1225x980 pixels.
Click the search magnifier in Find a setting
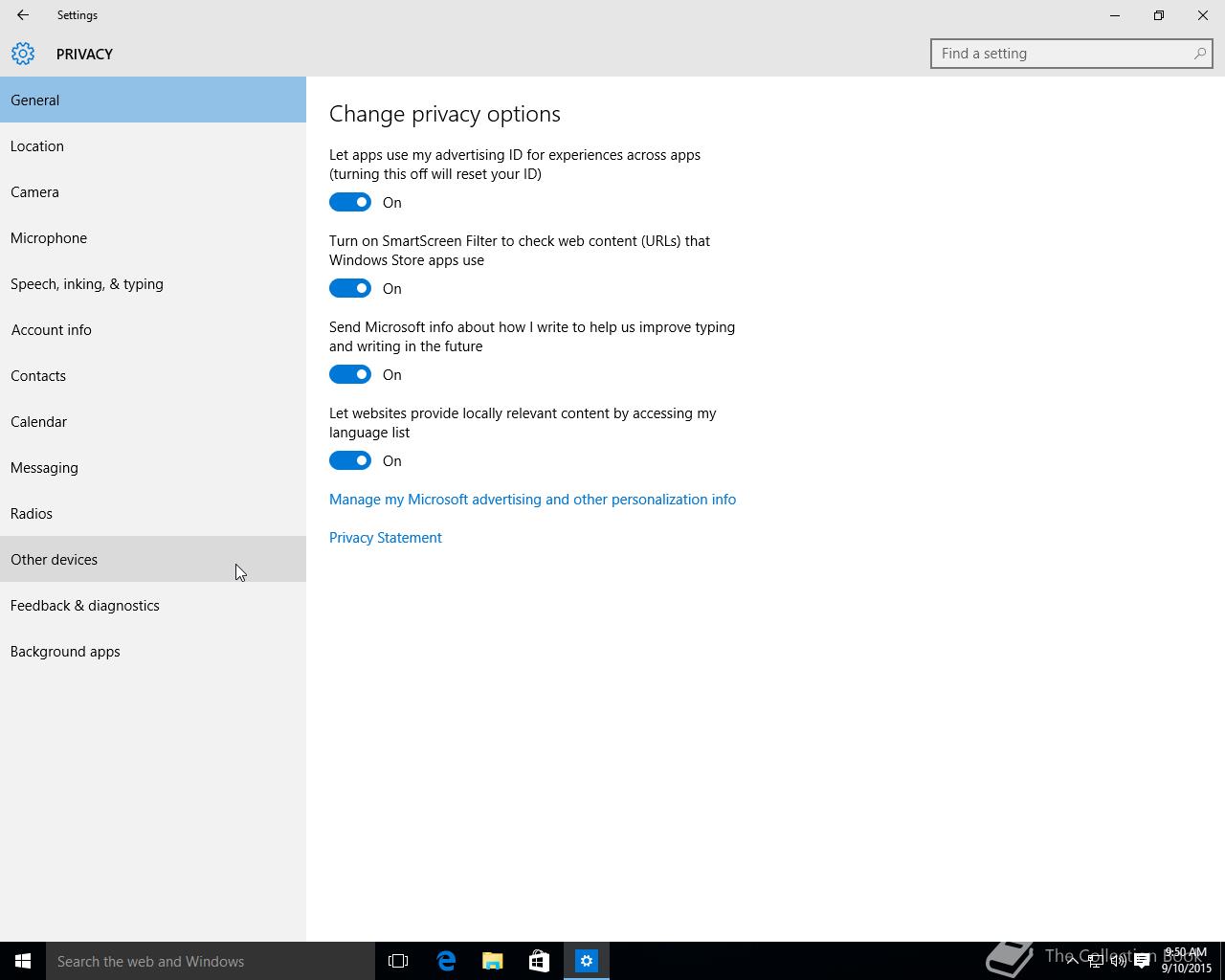pyautogui.click(x=1199, y=54)
